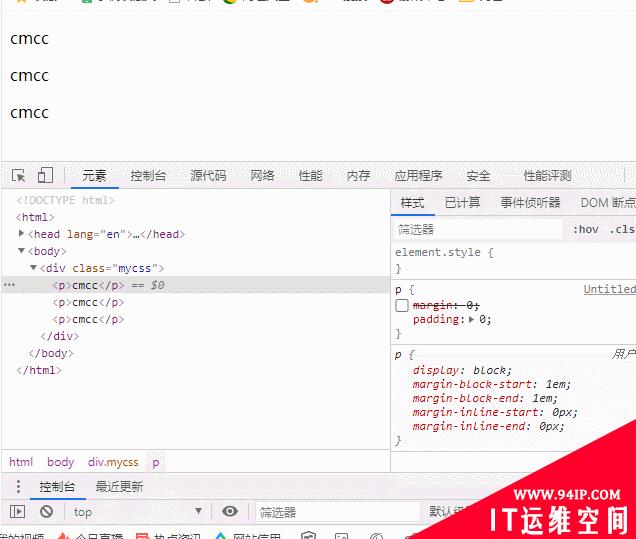Open the ellipsis beside selected p element
Screen dimensions: 636x539
click(9, 285)
